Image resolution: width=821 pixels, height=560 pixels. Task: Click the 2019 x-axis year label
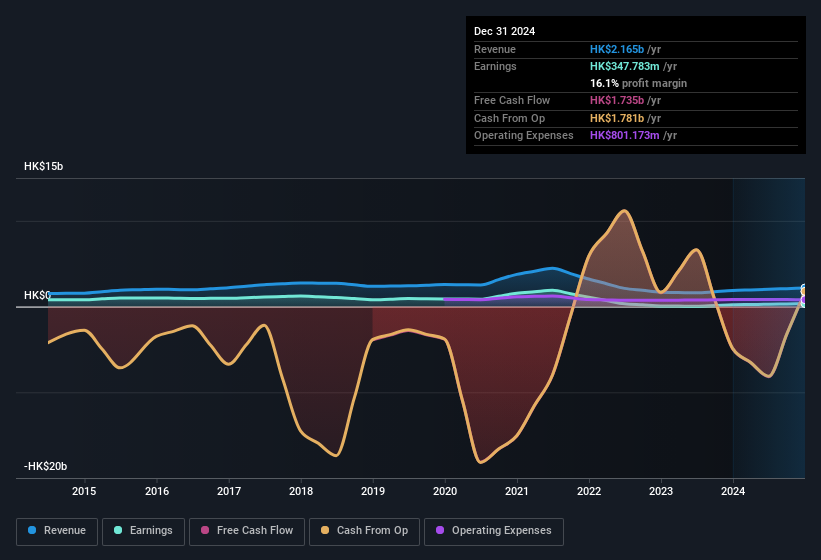tap(373, 491)
